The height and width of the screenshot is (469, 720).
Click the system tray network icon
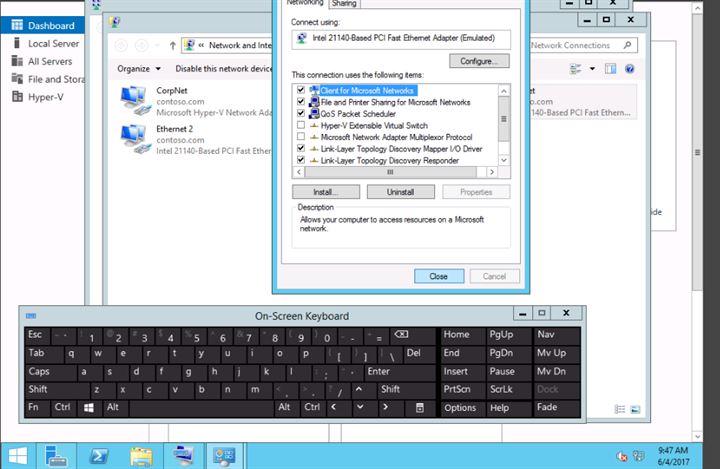pos(639,456)
